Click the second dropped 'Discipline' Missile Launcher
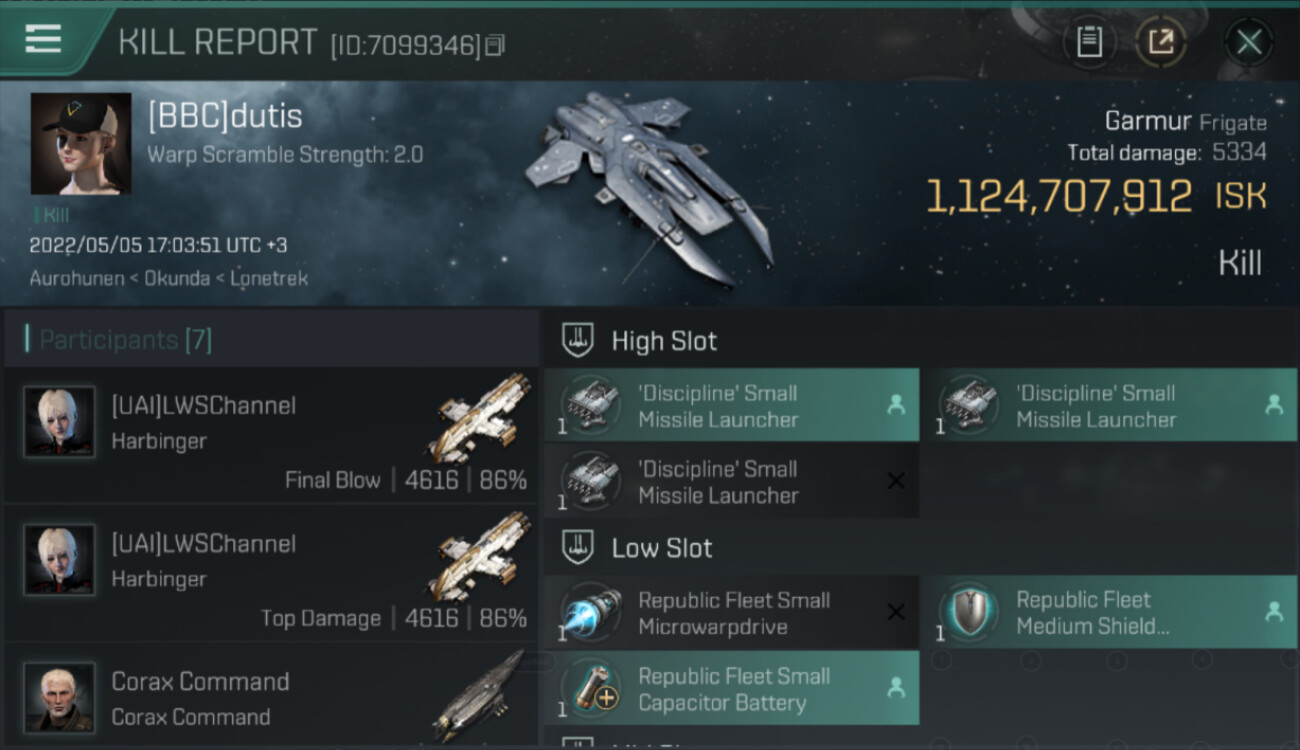Viewport: 1300px width, 750px height. pos(1109,406)
